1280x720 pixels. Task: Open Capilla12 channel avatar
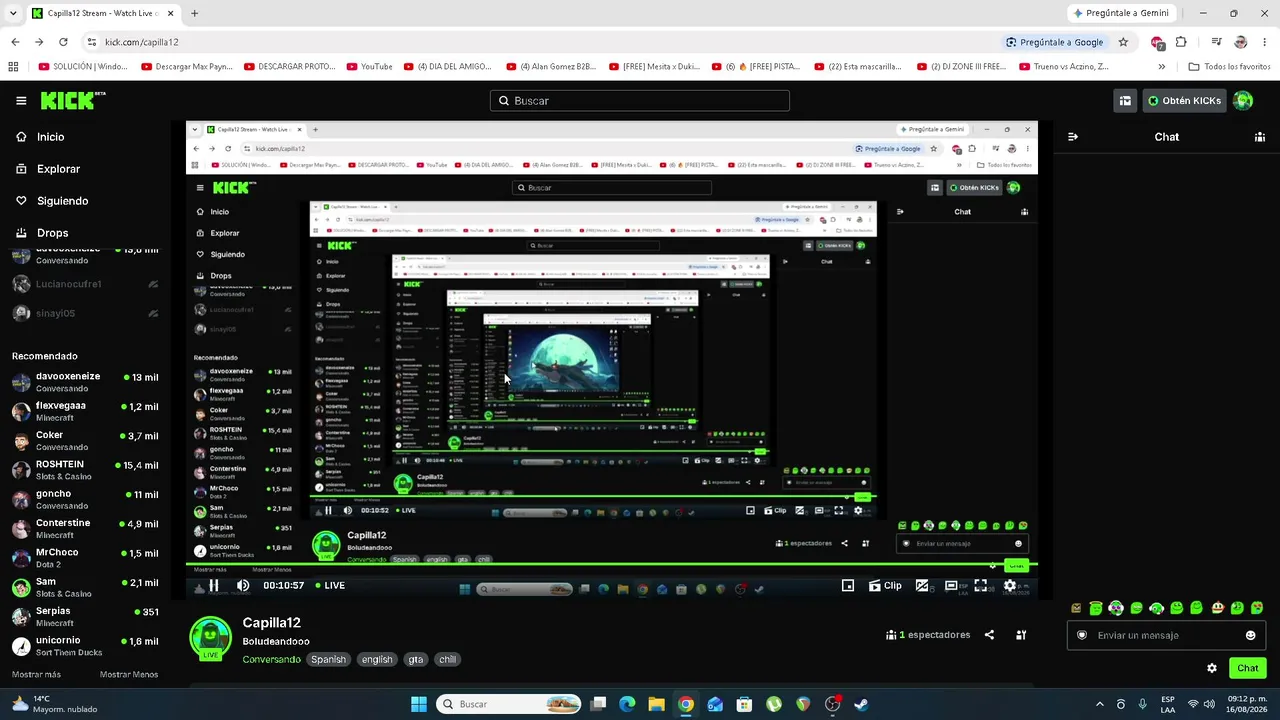point(211,638)
